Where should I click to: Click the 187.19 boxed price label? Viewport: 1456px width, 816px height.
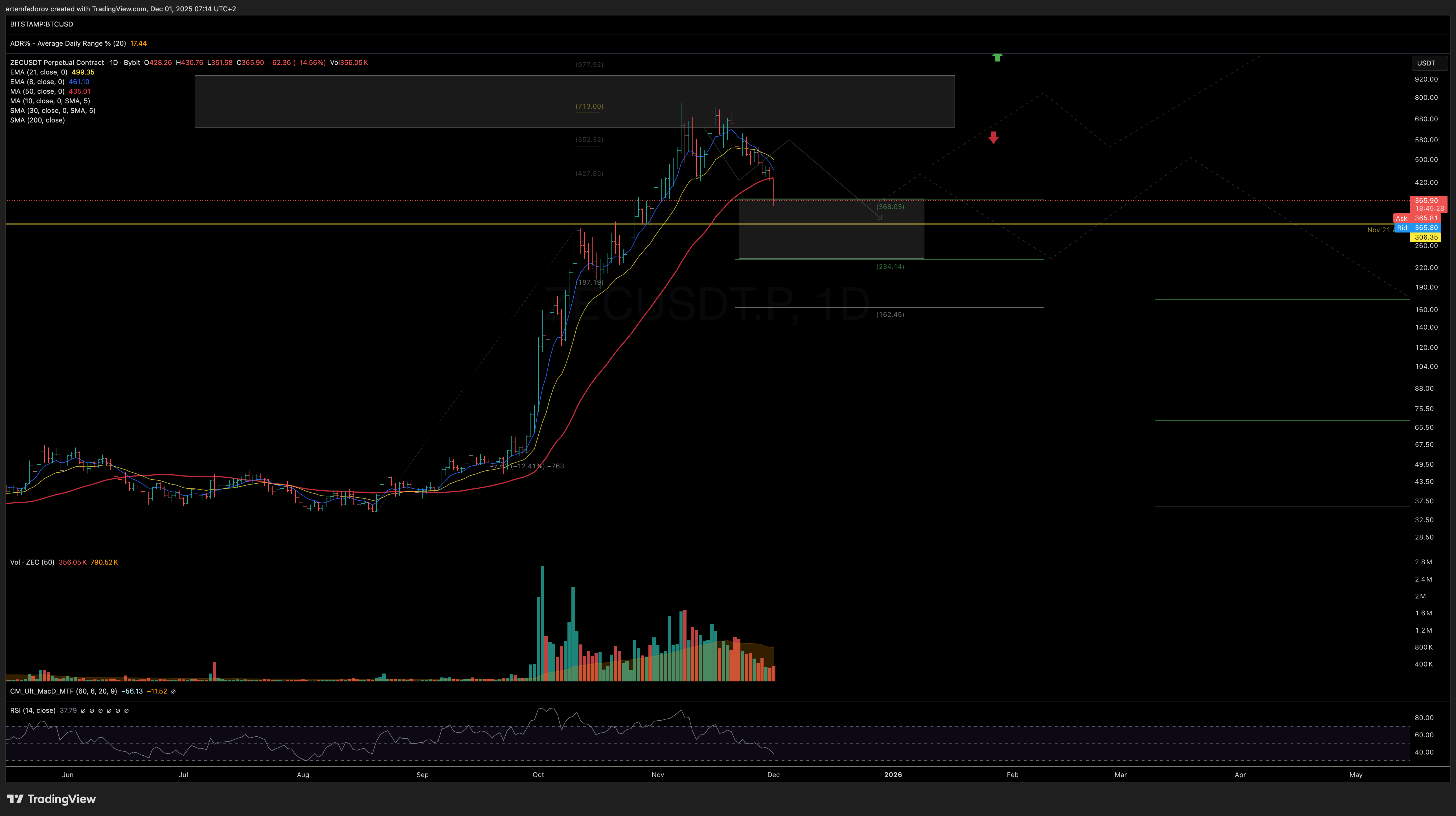(589, 282)
